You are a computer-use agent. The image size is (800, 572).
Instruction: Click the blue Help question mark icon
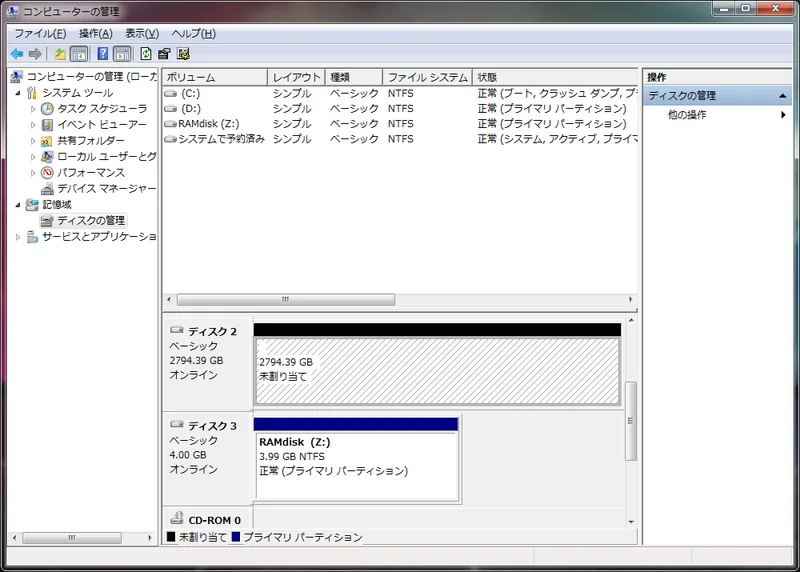coord(103,54)
